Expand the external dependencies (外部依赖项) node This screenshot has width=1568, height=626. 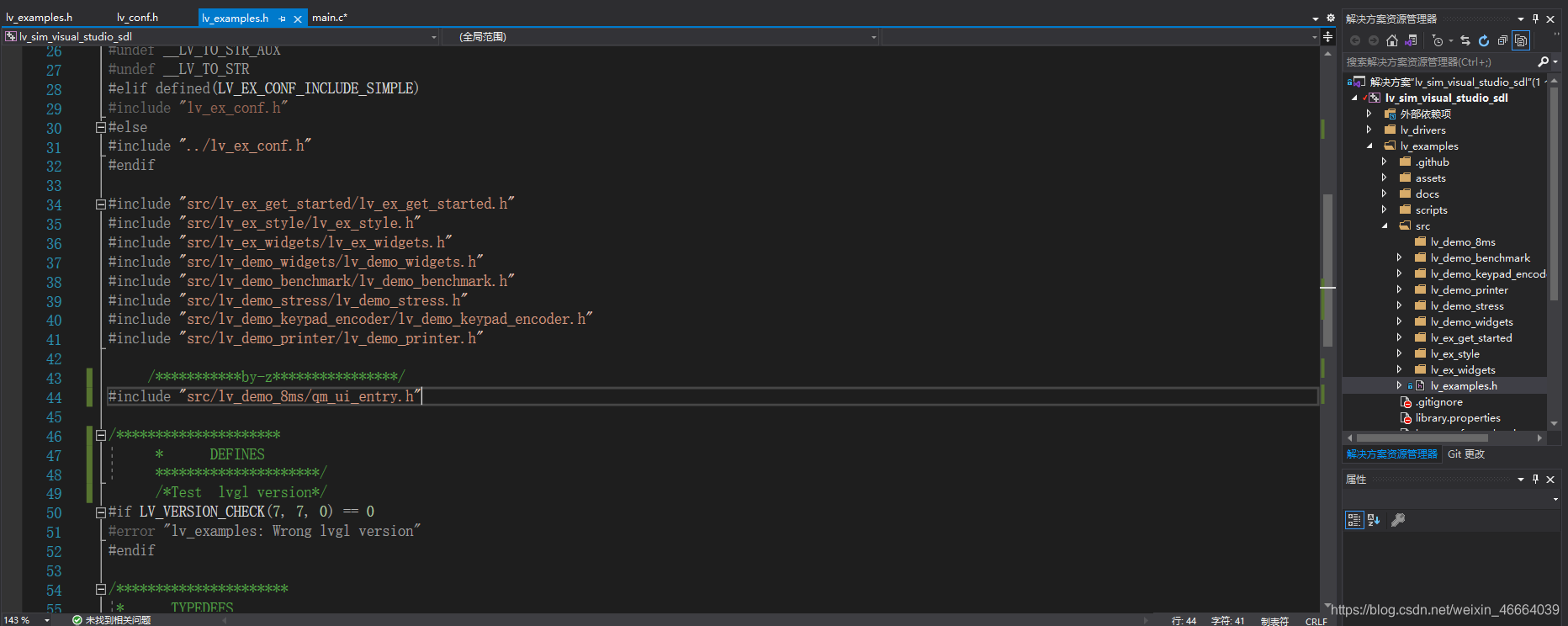1369,114
